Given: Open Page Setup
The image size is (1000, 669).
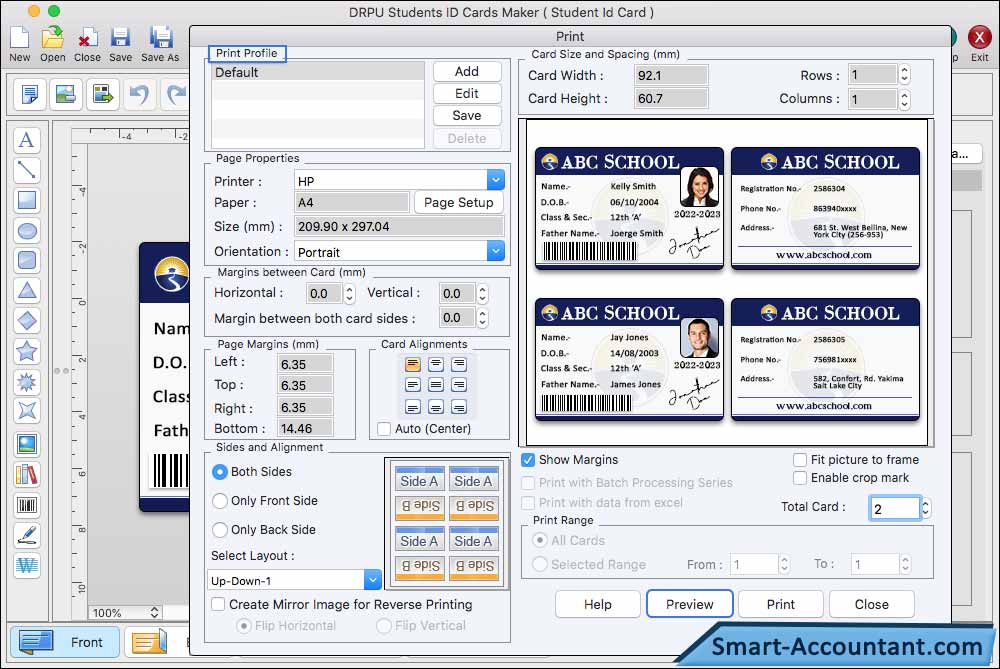Looking at the screenshot, I should (x=459, y=202).
